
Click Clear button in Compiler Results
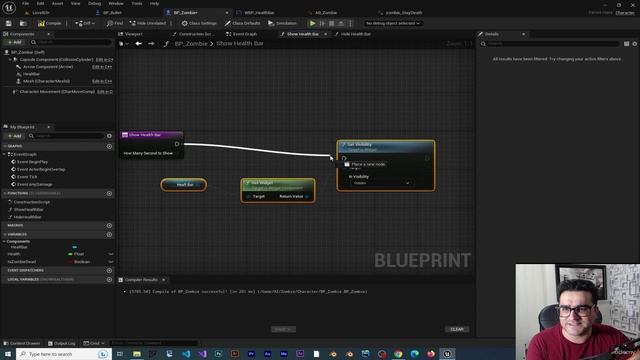coord(457,329)
